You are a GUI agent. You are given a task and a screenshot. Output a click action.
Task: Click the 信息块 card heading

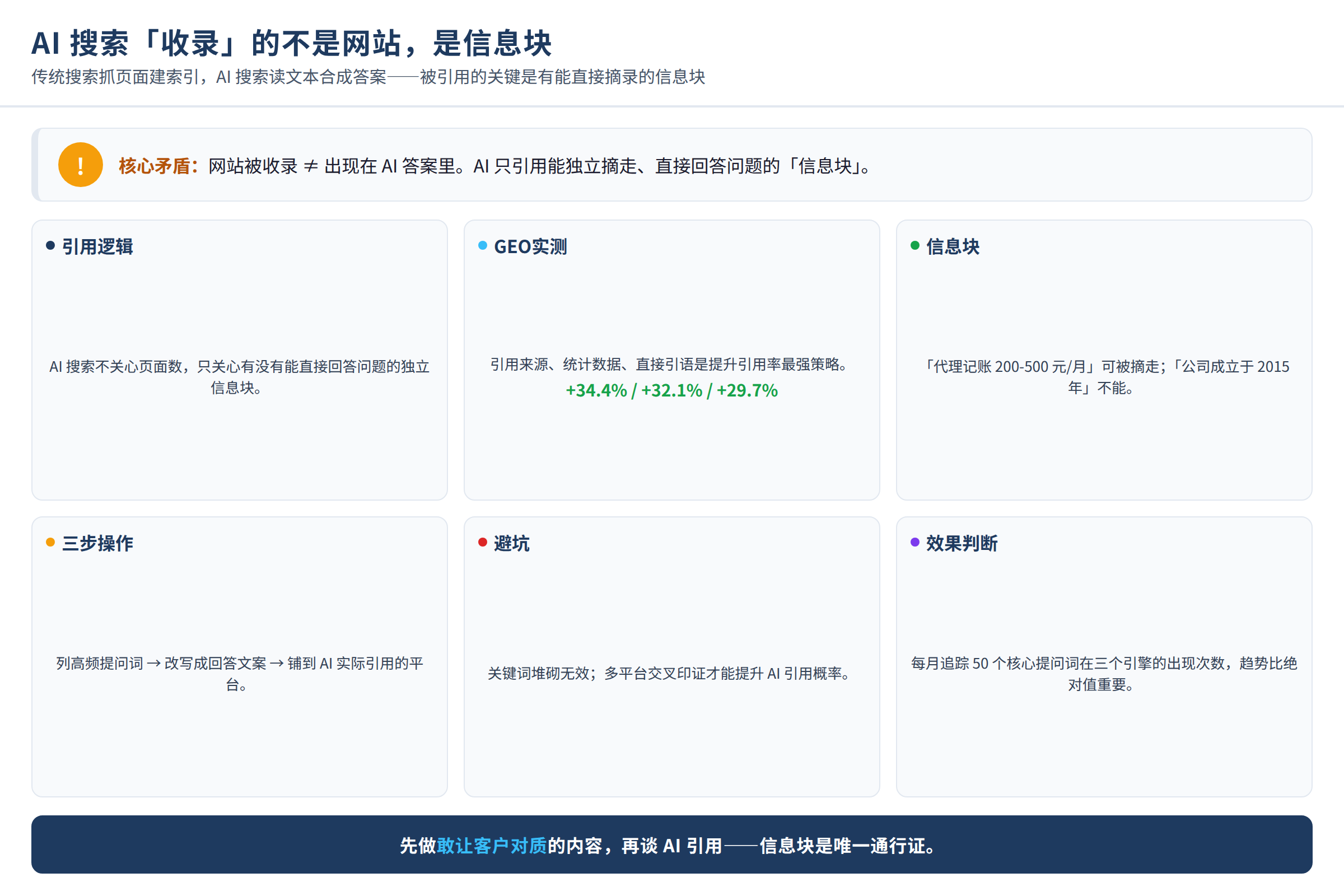(x=953, y=246)
